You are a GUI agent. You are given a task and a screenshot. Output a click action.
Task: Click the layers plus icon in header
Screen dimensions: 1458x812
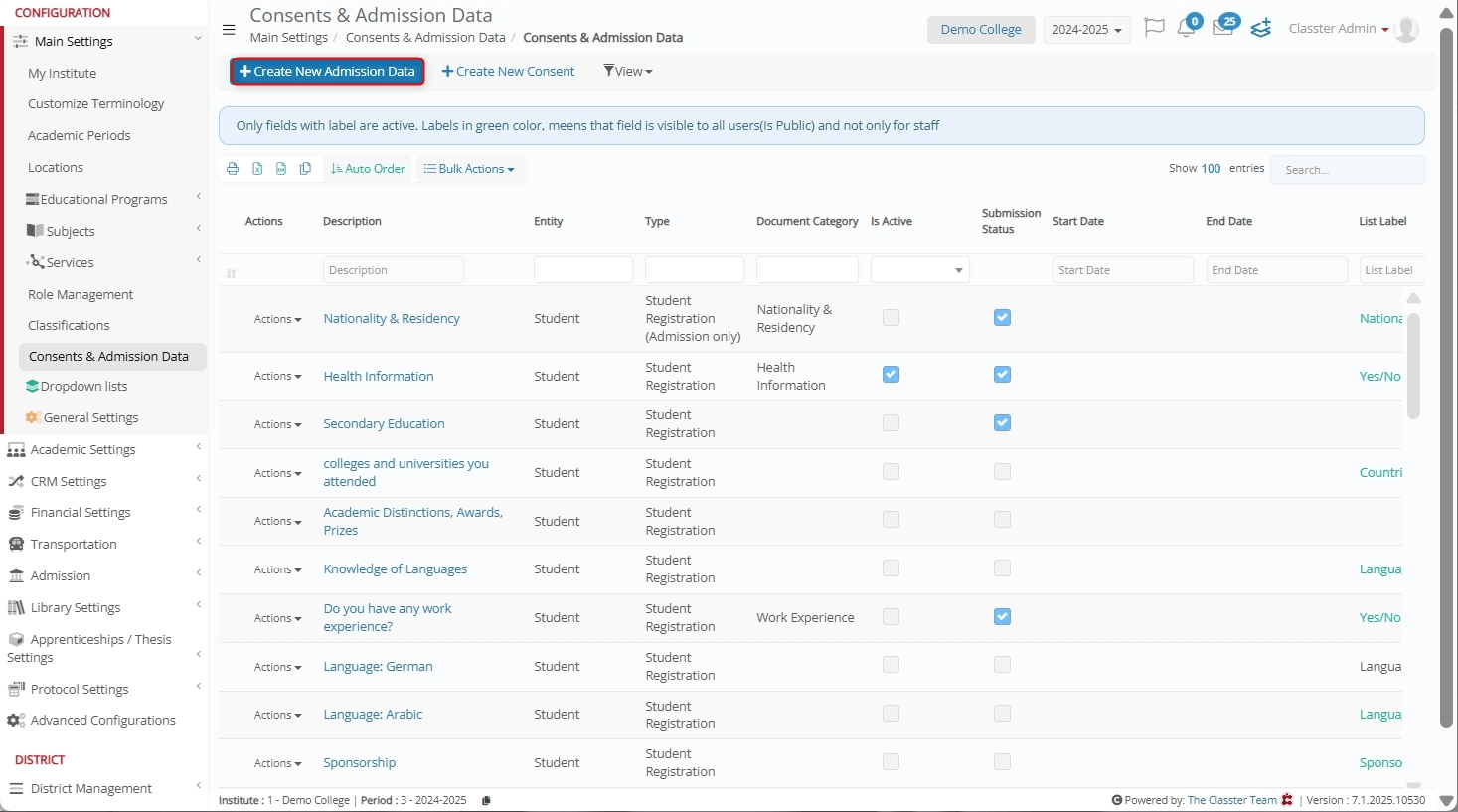pos(1261,28)
